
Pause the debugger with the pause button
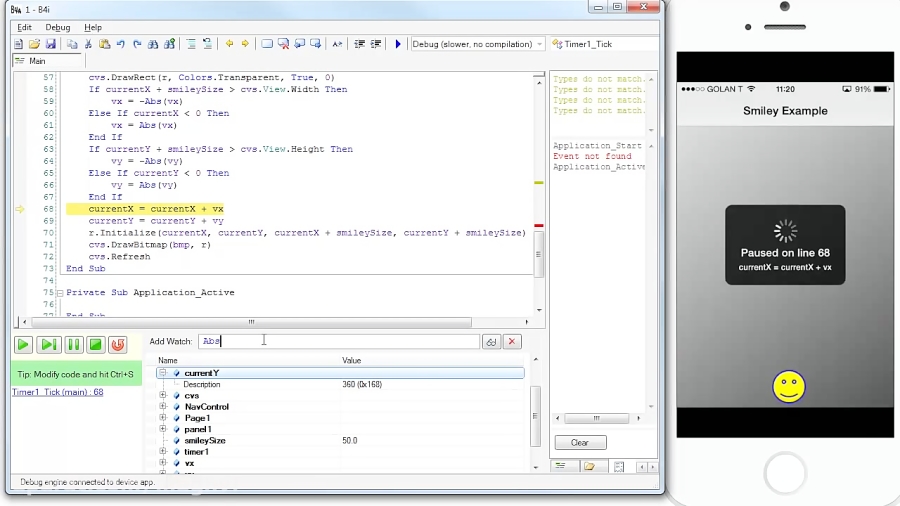coord(73,345)
